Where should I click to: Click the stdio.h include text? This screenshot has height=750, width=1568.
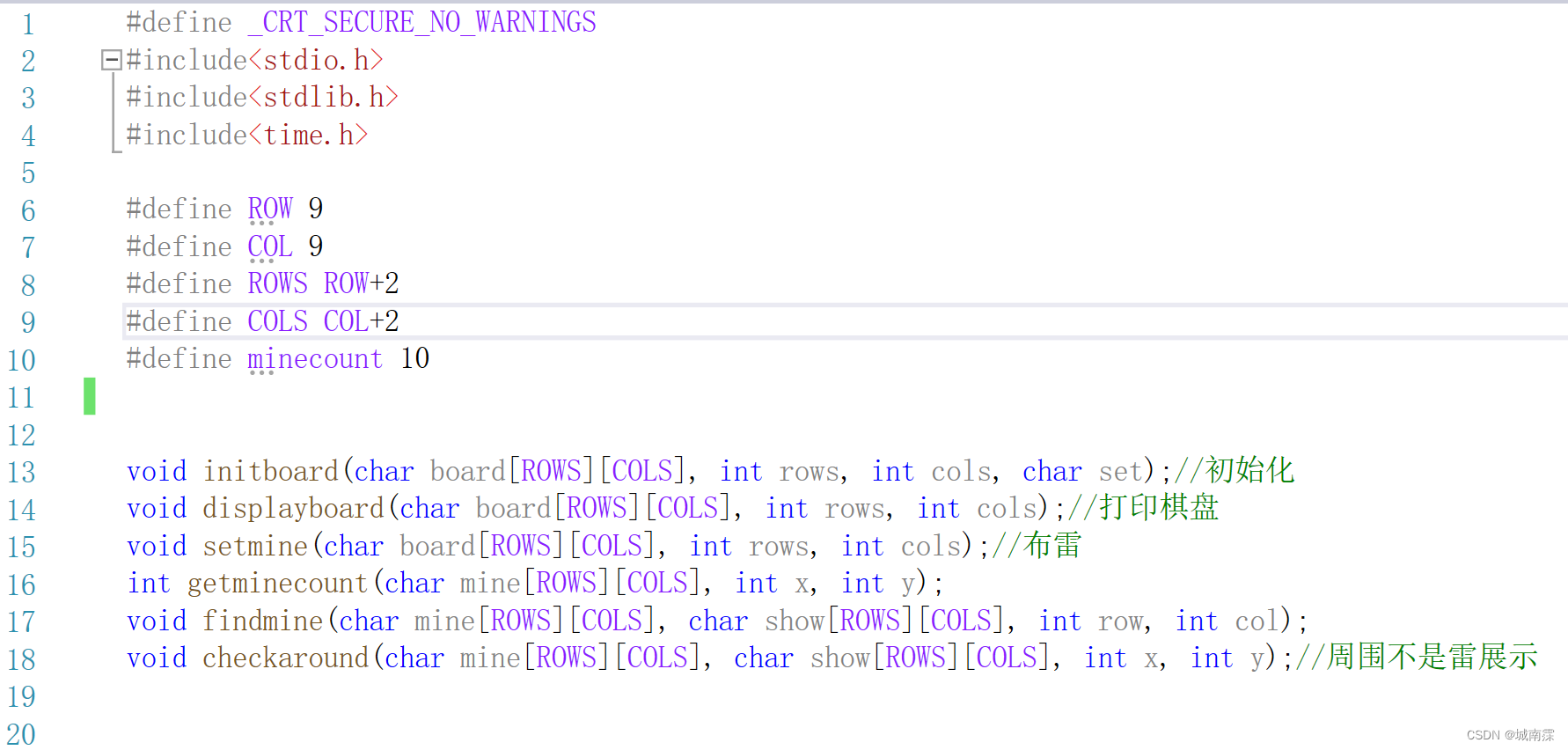tap(316, 60)
